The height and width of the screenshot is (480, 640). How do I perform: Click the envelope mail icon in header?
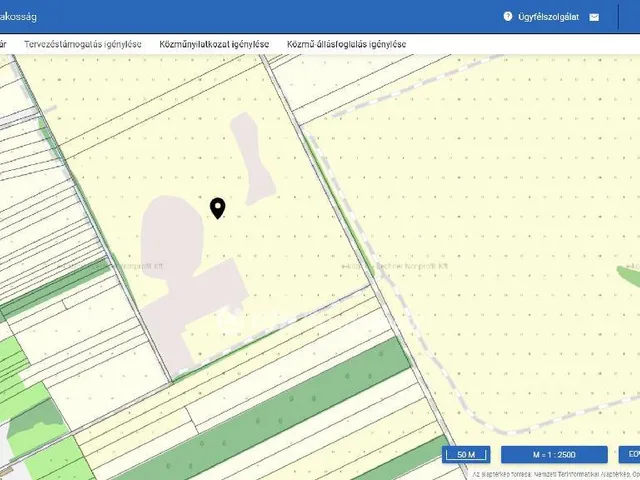click(x=594, y=17)
